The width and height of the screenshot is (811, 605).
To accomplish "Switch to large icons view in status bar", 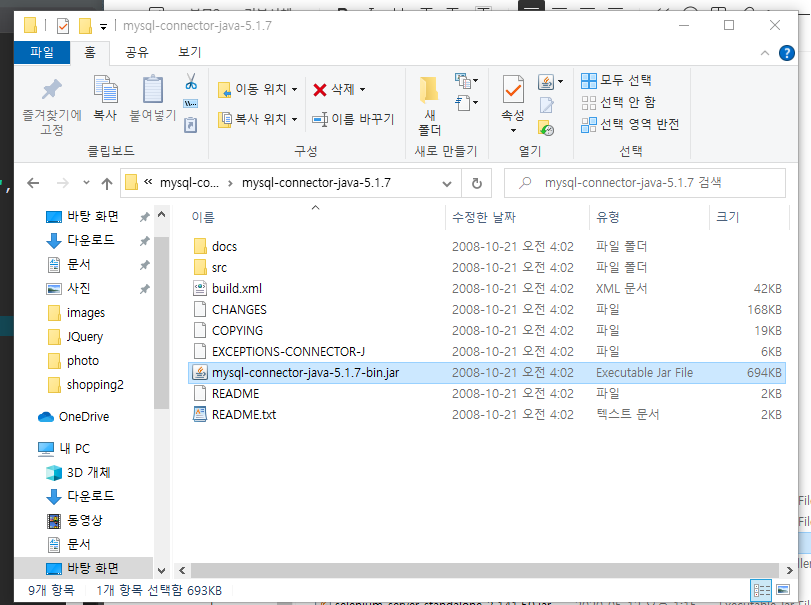I will tap(783, 590).
